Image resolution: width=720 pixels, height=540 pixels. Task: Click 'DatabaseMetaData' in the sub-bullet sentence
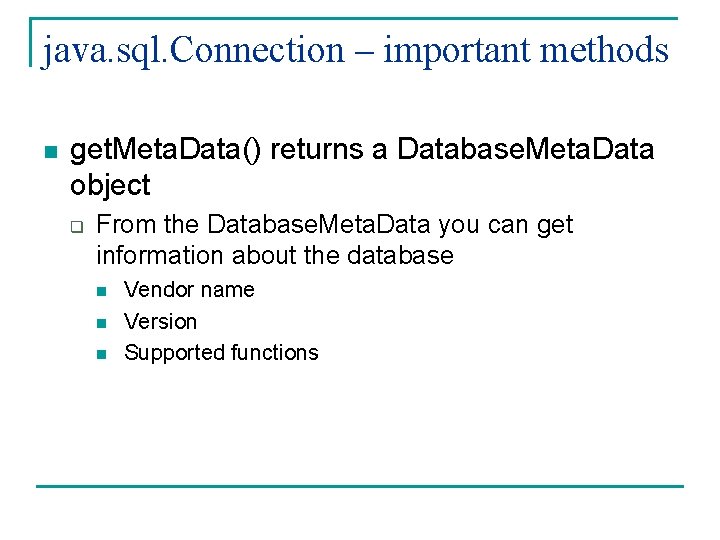(x=318, y=225)
